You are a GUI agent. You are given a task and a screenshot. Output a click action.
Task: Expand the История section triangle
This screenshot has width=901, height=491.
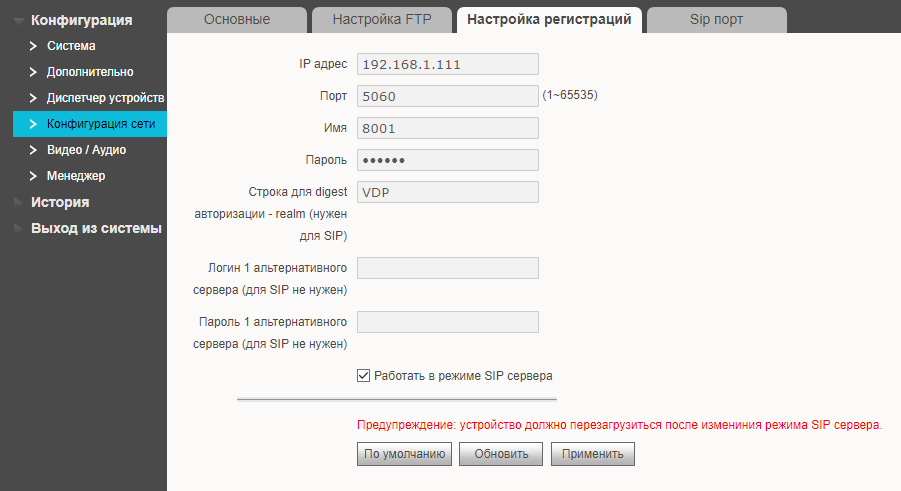(18, 202)
